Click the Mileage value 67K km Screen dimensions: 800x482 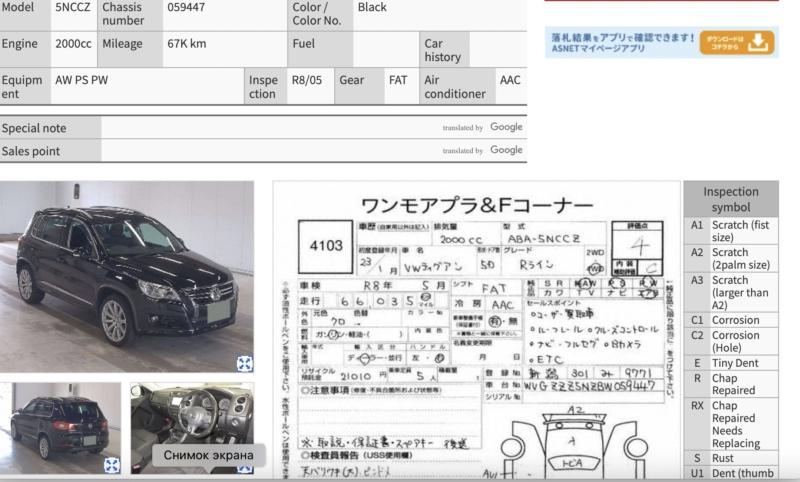187,44
